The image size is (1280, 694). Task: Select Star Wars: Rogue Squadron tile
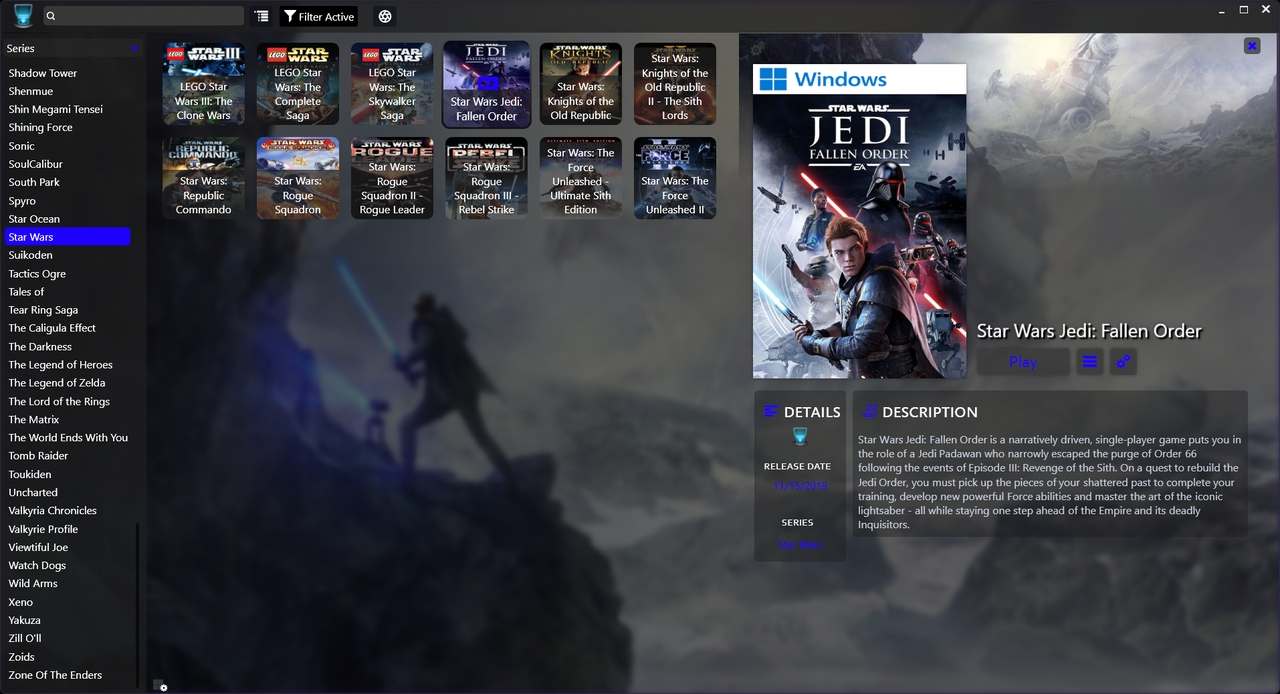click(298, 178)
